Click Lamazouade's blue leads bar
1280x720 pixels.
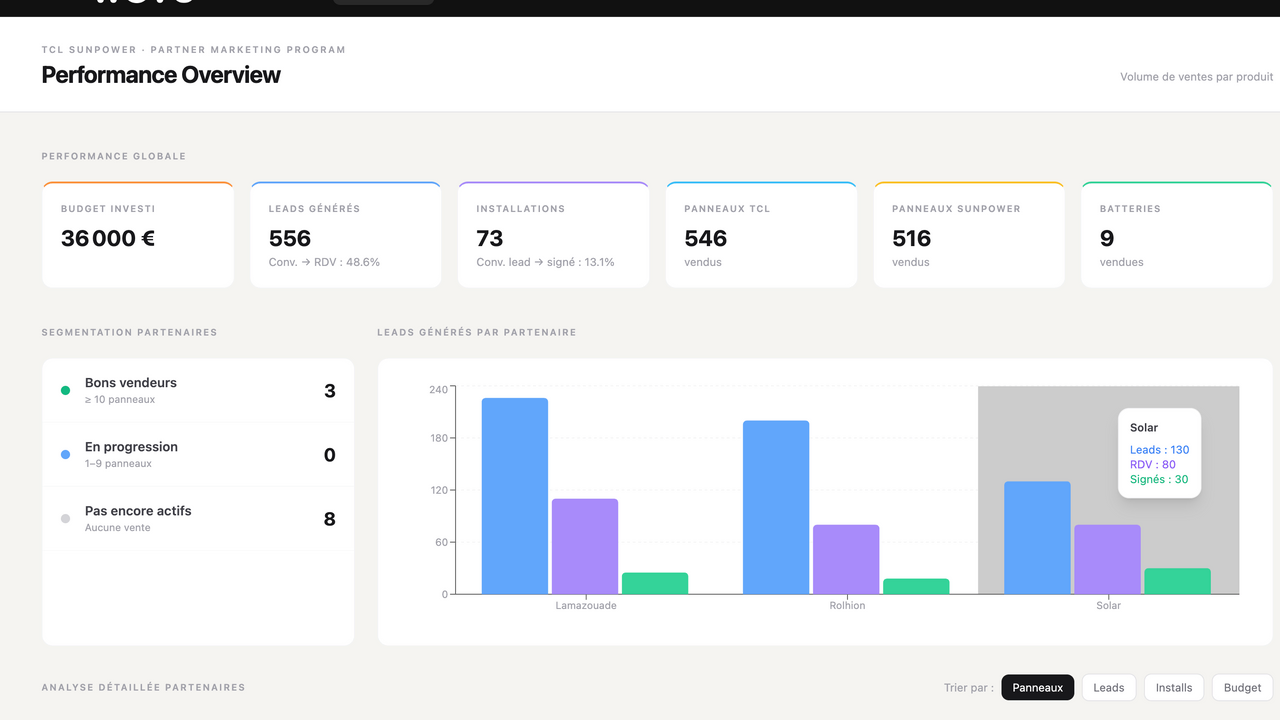[x=515, y=496]
